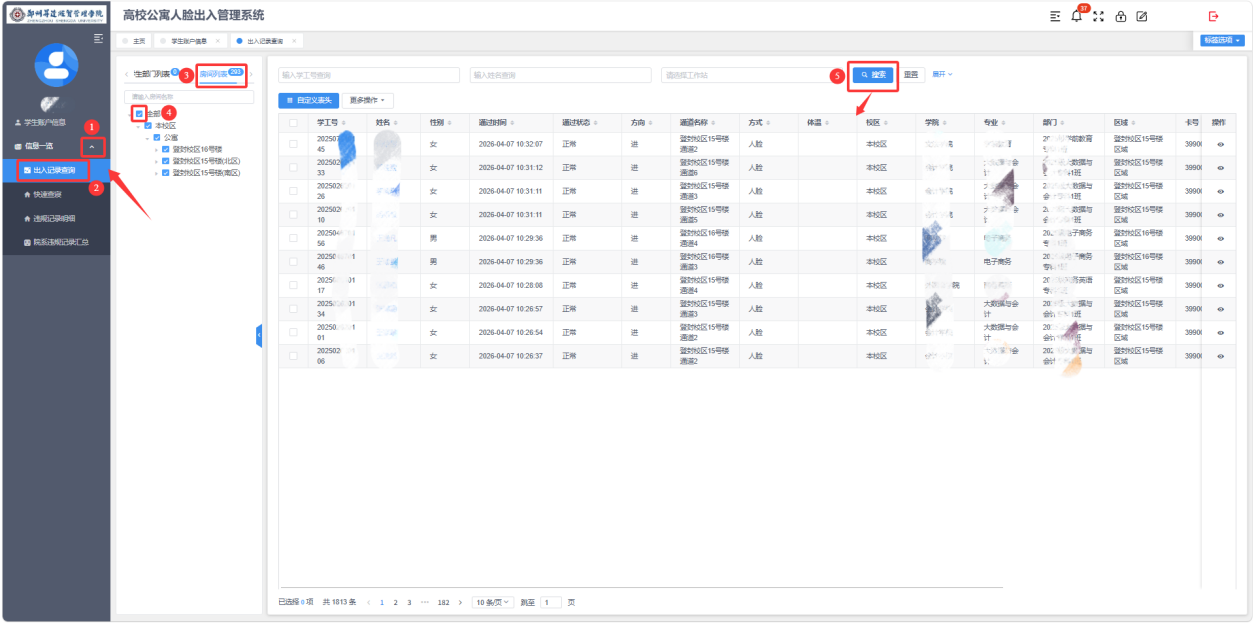
Task: Click the lock screen icon
Action: (1120, 16)
